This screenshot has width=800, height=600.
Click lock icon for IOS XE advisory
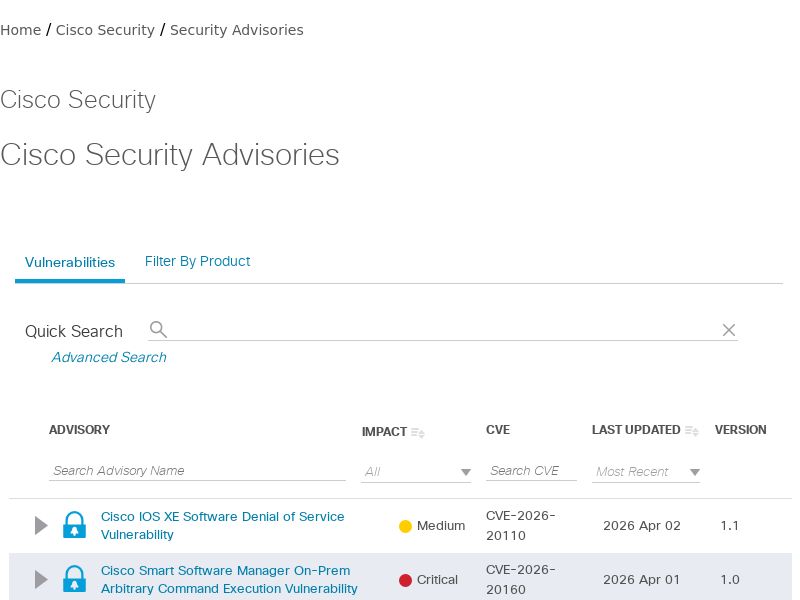pyautogui.click(x=74, y=525)
